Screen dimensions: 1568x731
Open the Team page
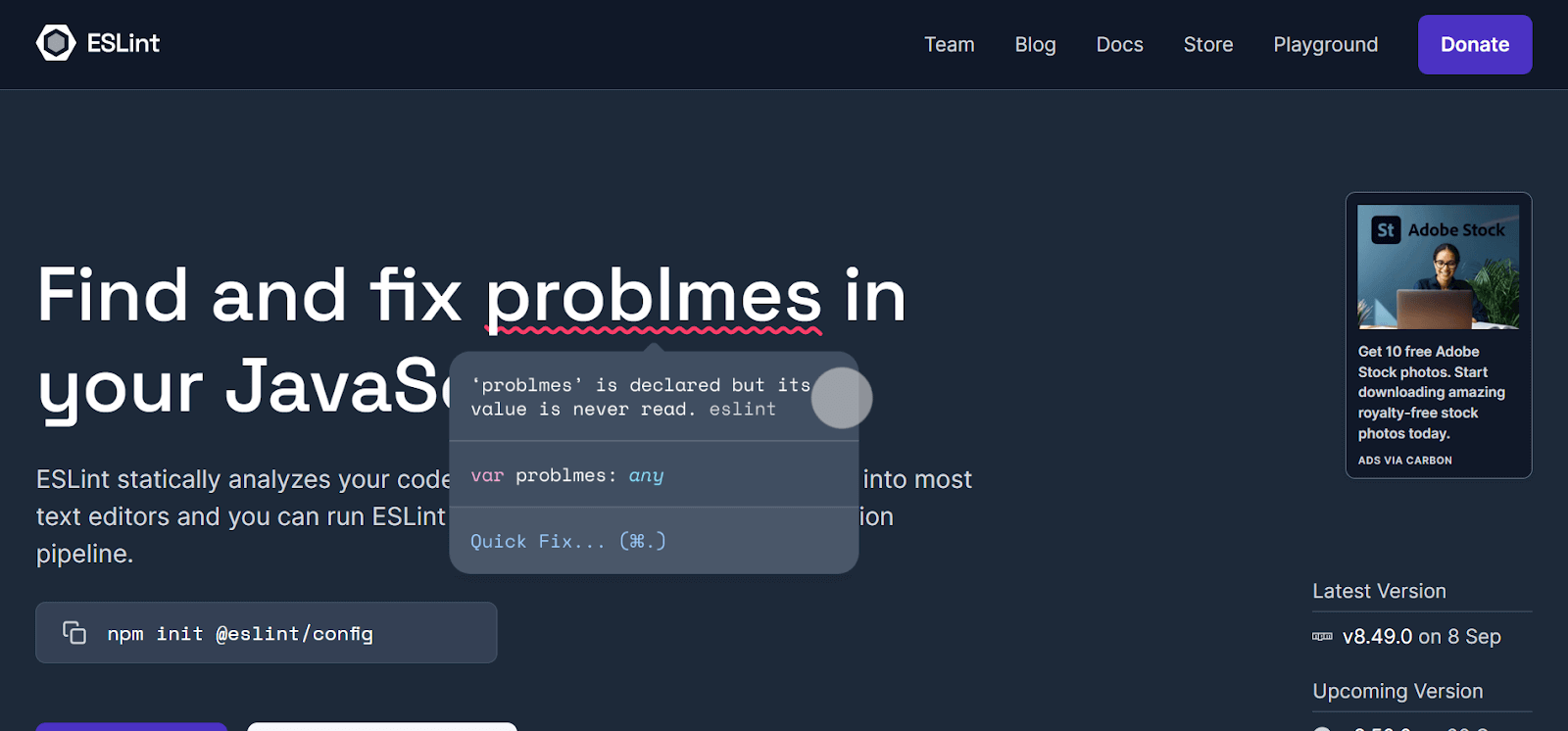pyautogui.click(x=950, y=45)
